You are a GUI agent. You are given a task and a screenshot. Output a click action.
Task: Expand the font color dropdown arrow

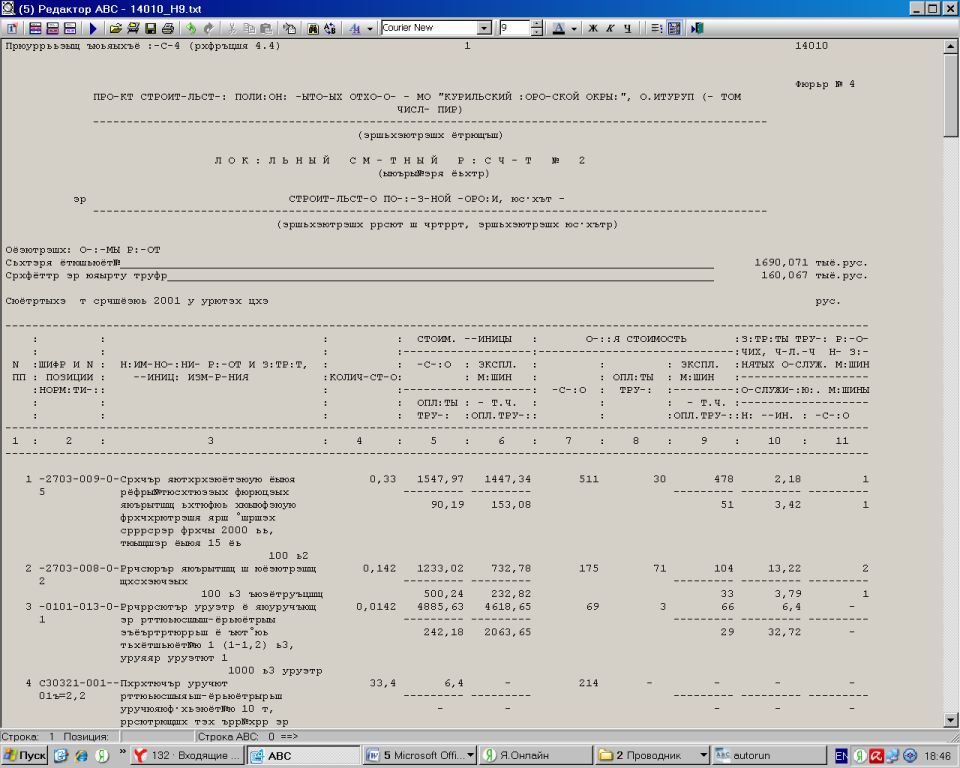click(x=574, y=28)
